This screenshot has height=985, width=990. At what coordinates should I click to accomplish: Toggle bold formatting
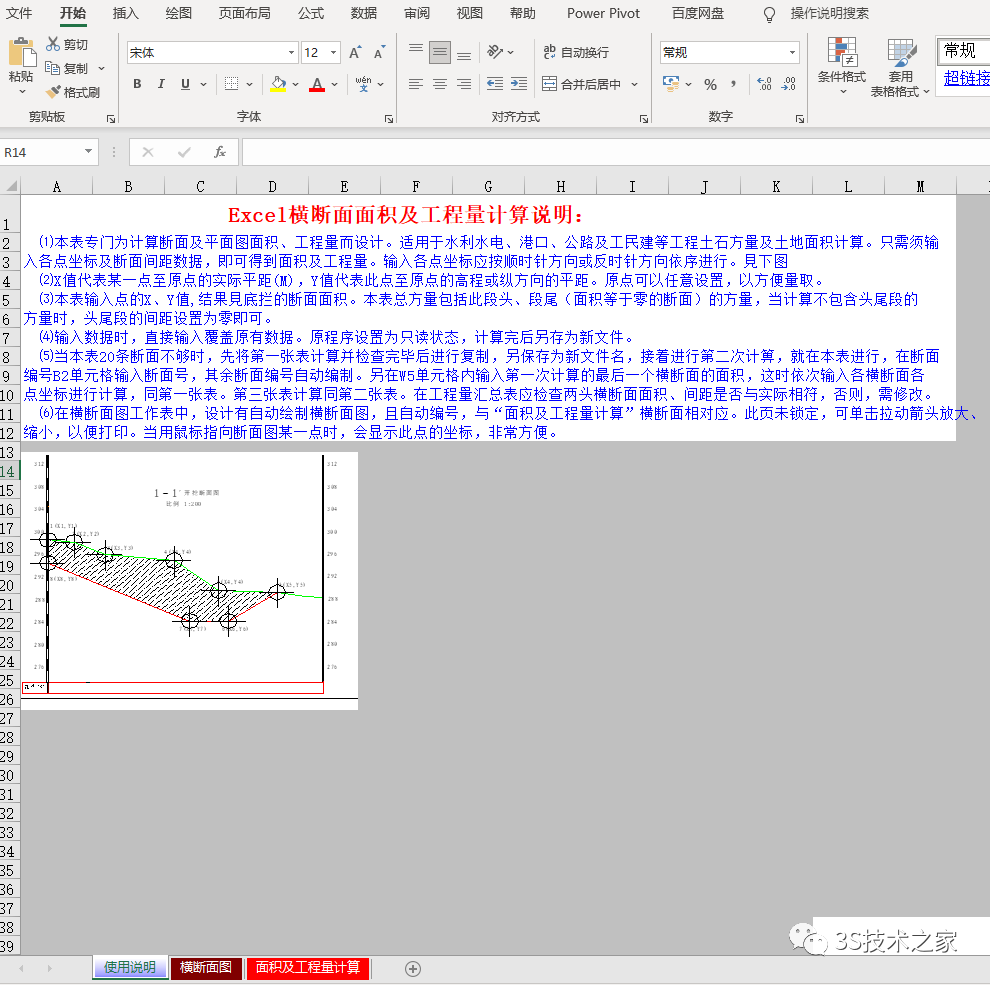137,84
